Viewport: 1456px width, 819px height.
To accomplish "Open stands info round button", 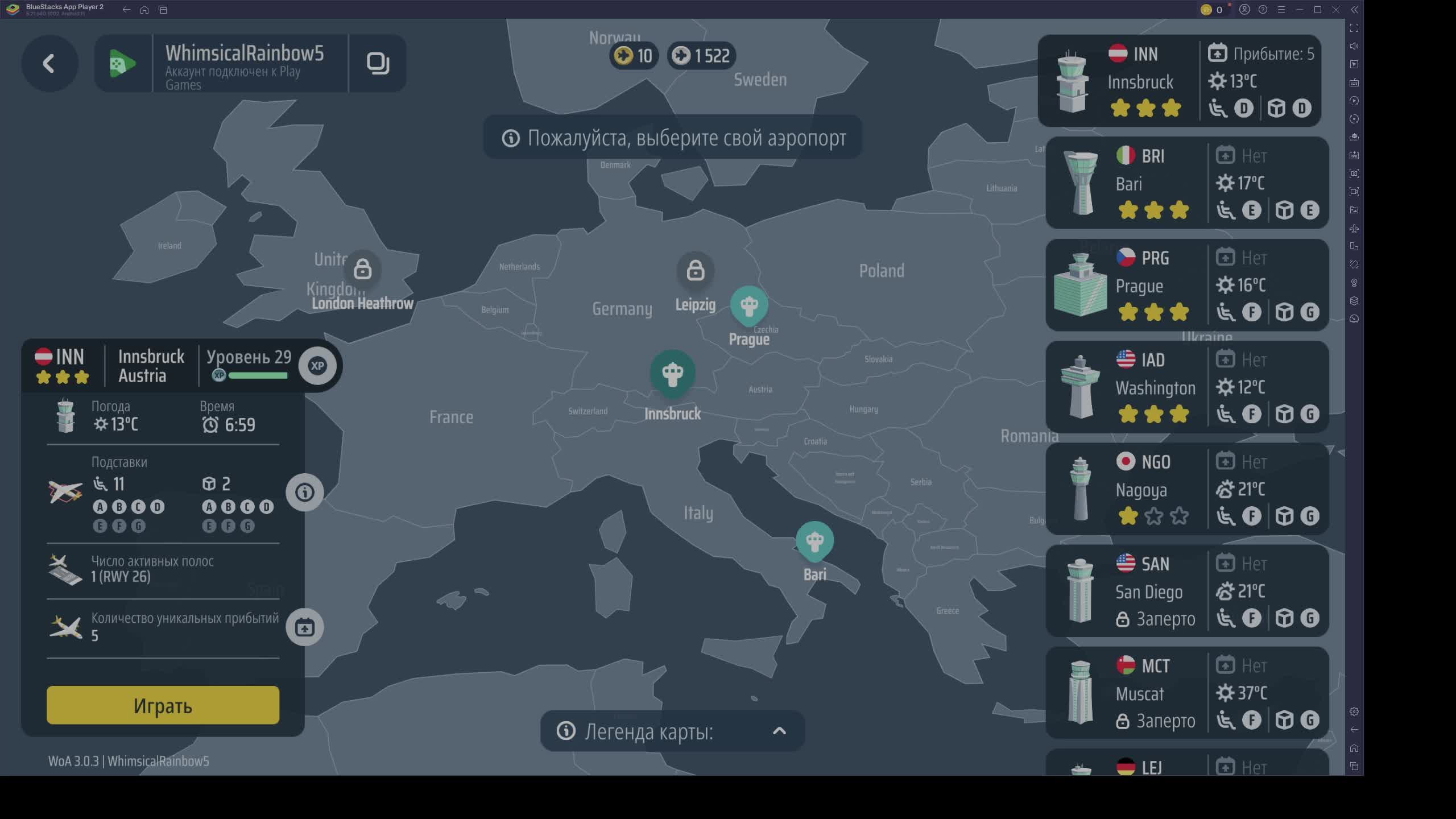I will [305, 492].
